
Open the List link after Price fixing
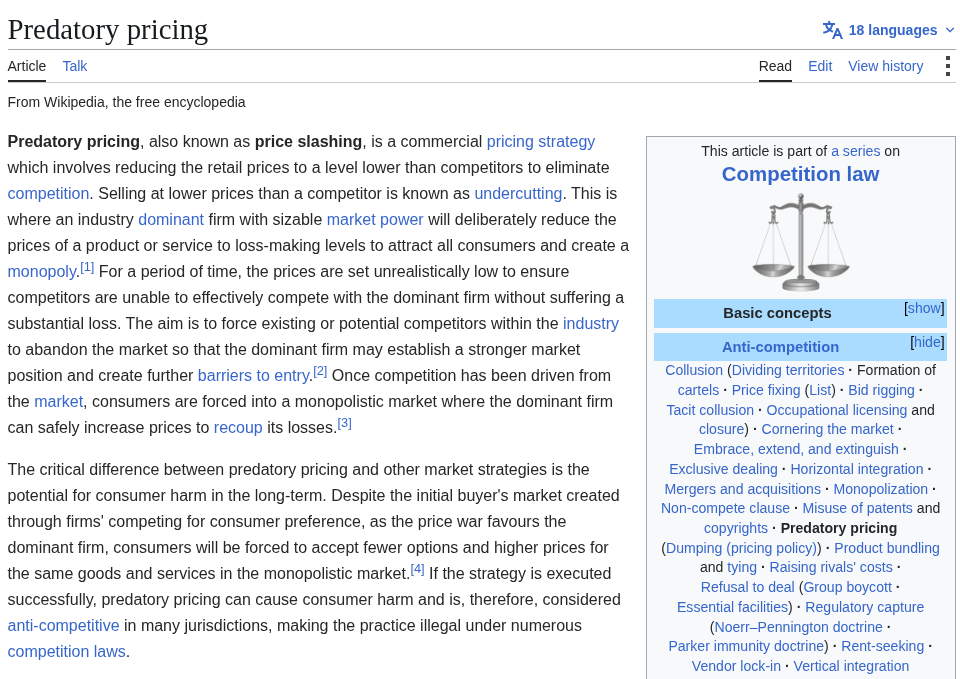point(820,390)
